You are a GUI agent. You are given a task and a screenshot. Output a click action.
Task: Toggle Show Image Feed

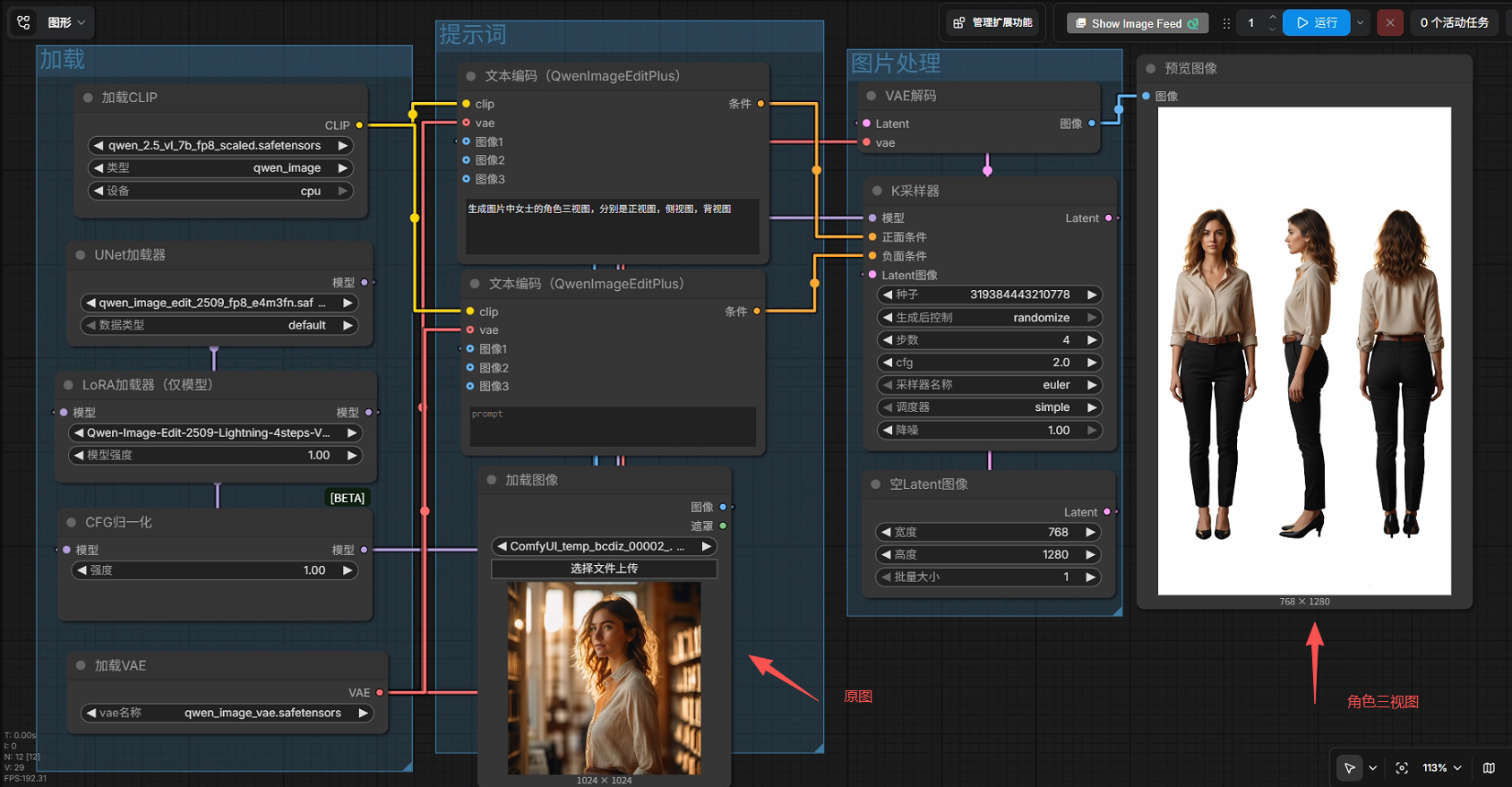(x=1137, y=23)
